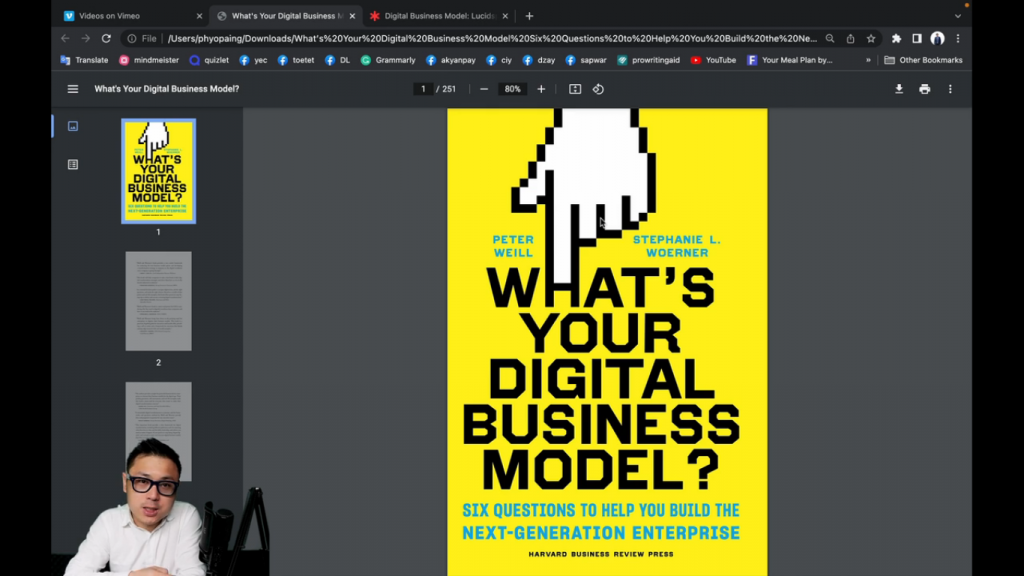The image size is (1024, 576).
Task: Switch to the Videos on Vimeo tab
Action: pyautogui.click(x=133, y=16)
